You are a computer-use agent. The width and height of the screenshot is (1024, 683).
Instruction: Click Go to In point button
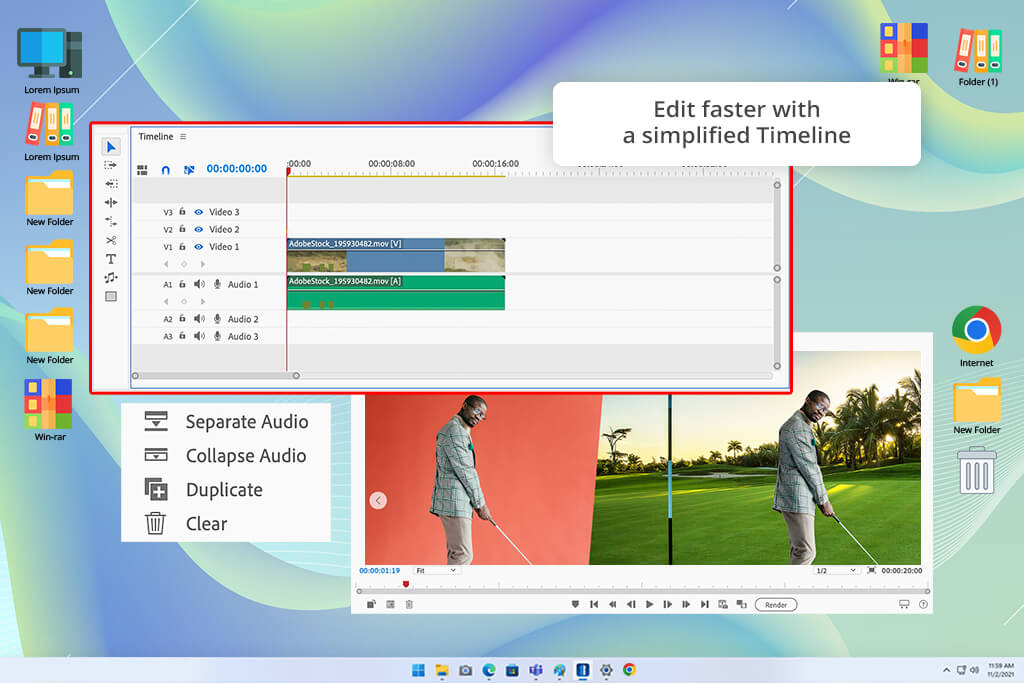[594, 605]
